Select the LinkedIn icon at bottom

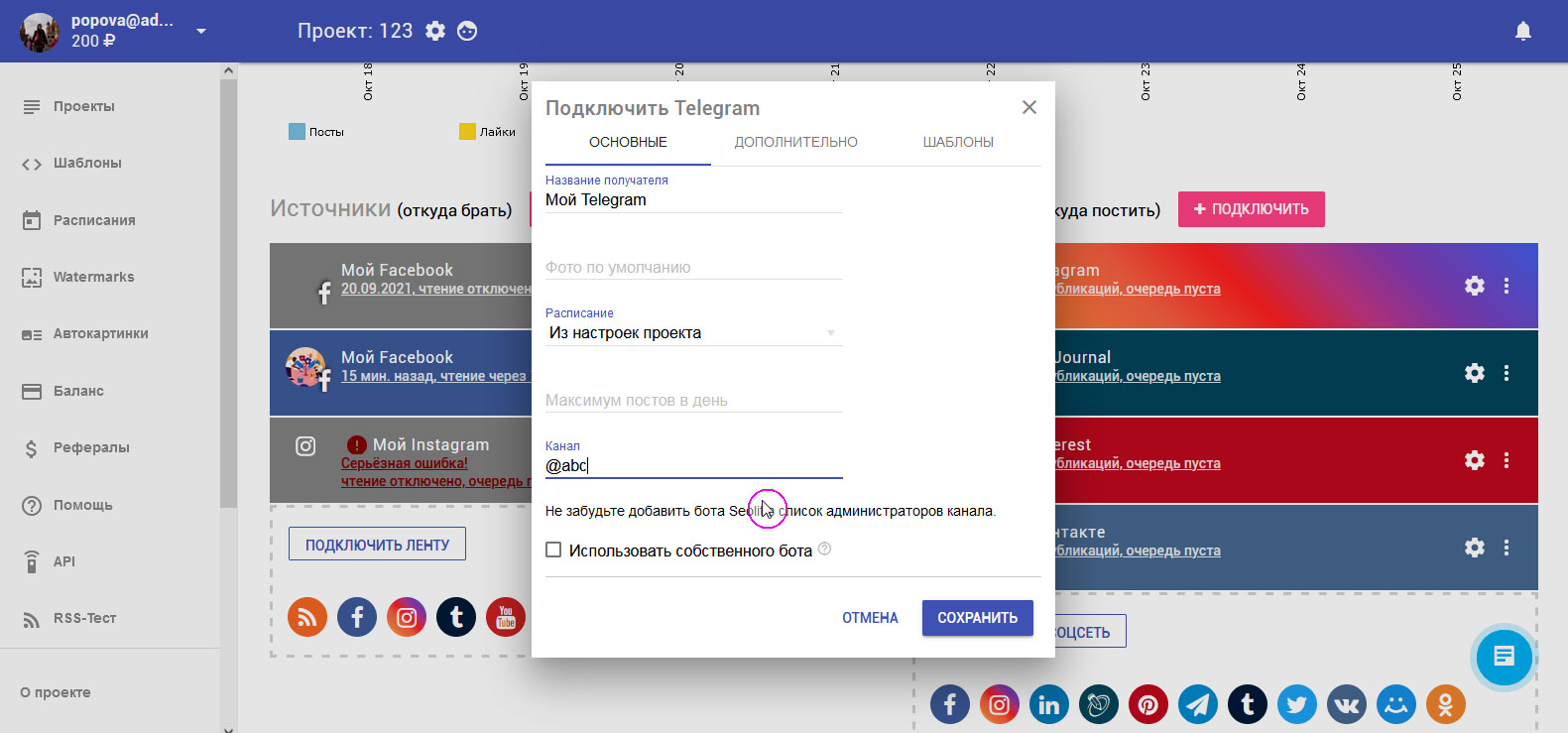1049,704
